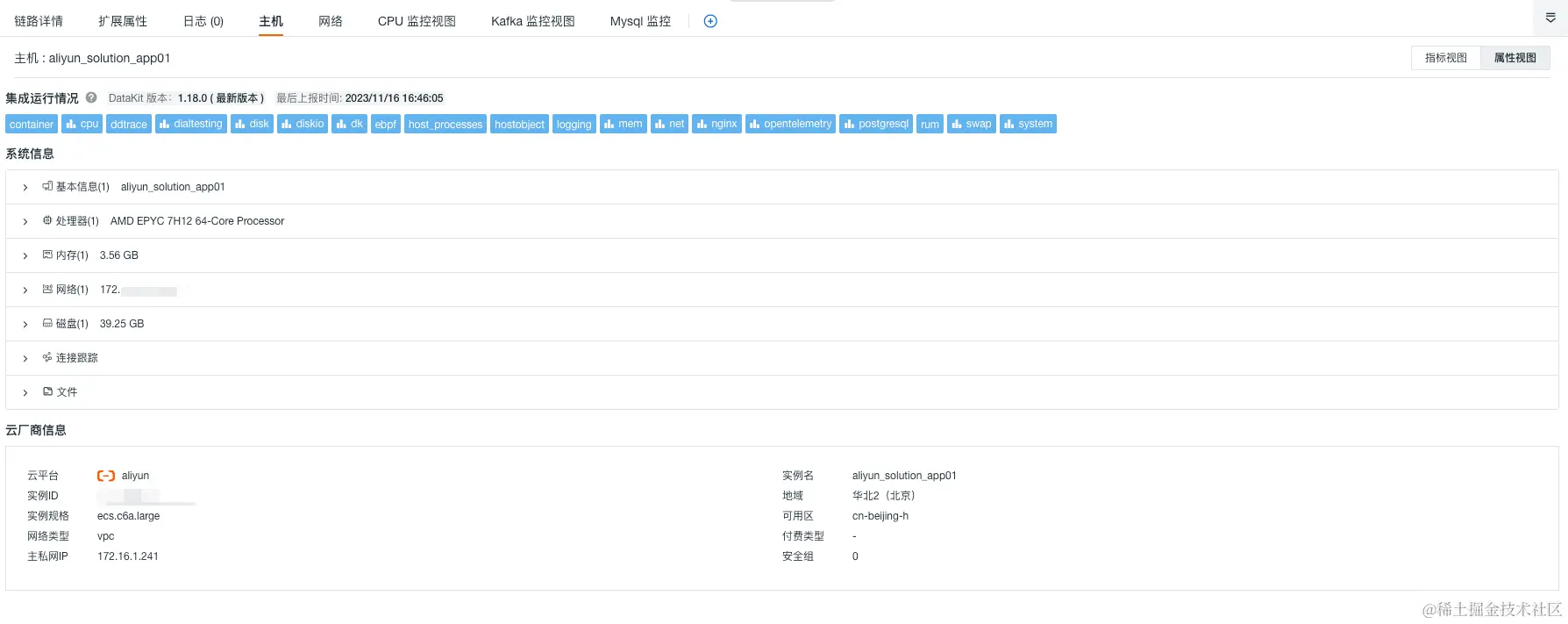Screen dimensions: 1568x624
Task: Open the 链路详情 tab
Action: point(39,21)
